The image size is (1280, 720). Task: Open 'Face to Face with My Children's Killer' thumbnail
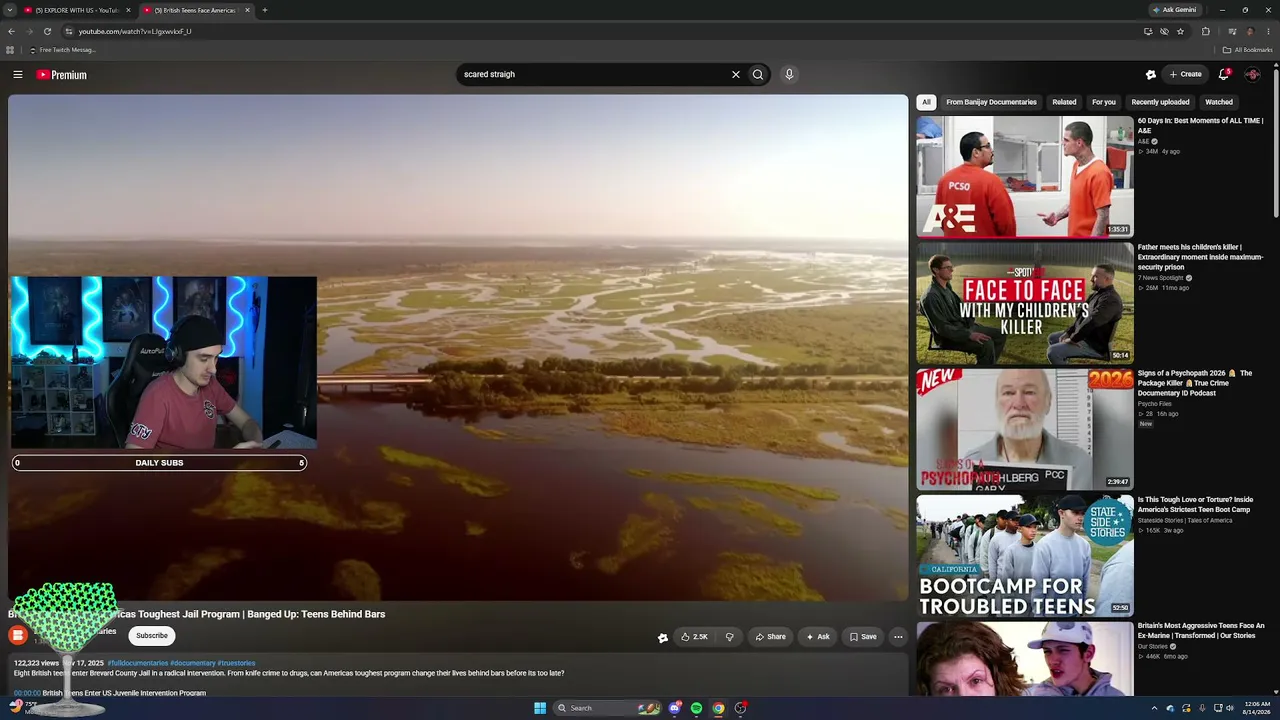coord(1025,303)
